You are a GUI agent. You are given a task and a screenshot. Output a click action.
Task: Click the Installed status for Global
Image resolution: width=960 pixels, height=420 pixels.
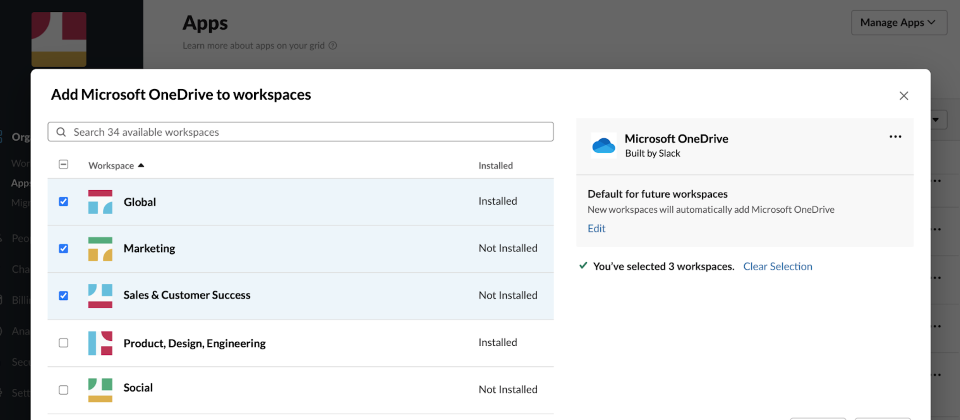498,201
